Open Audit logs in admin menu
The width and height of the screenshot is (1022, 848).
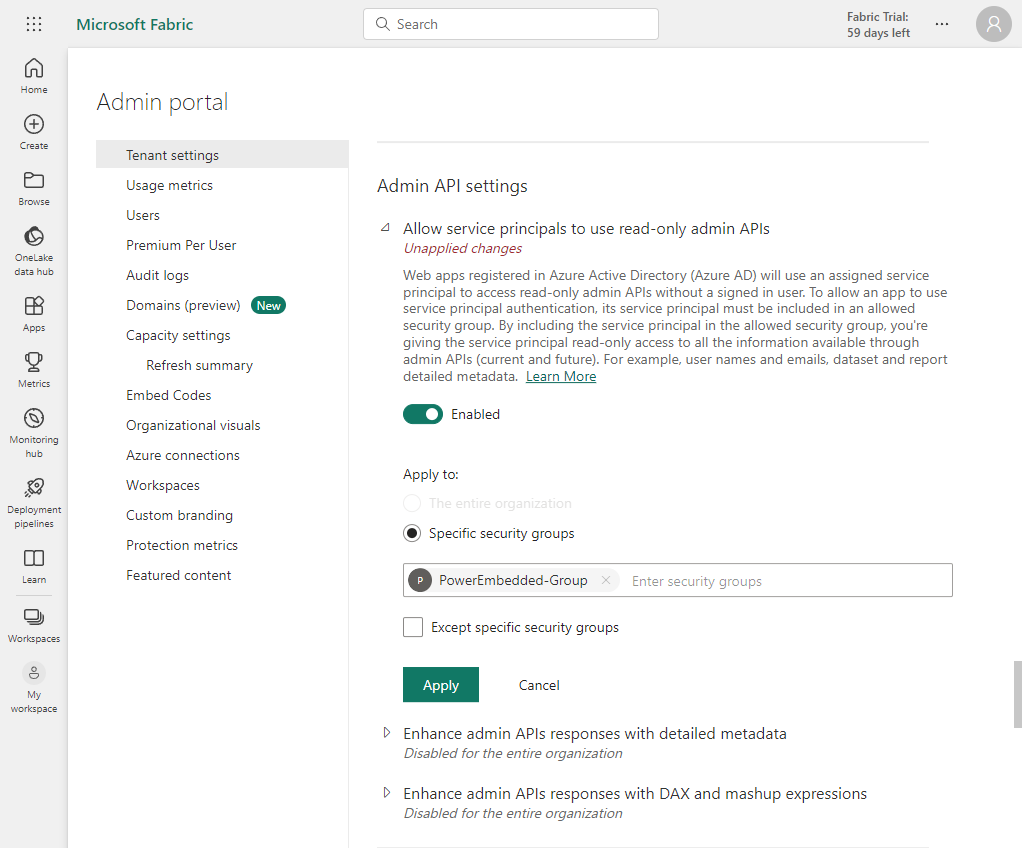point(157,275)
